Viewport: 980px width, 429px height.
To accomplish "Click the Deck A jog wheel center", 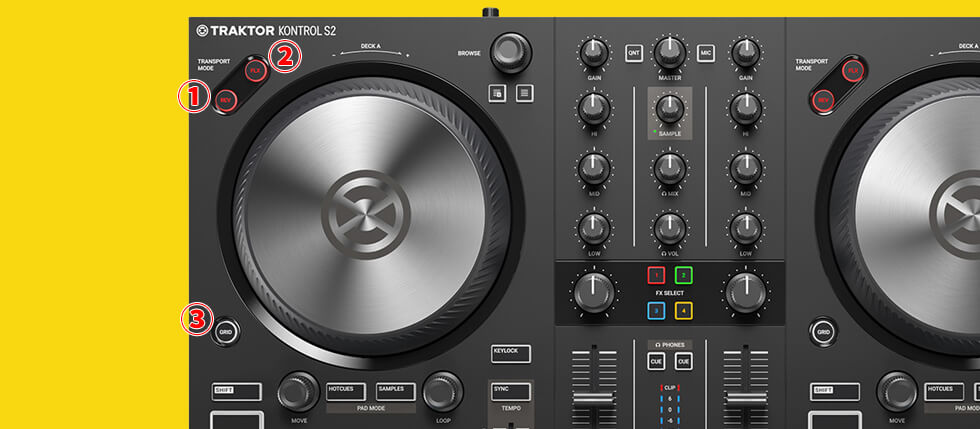I will tap(366, 214).
